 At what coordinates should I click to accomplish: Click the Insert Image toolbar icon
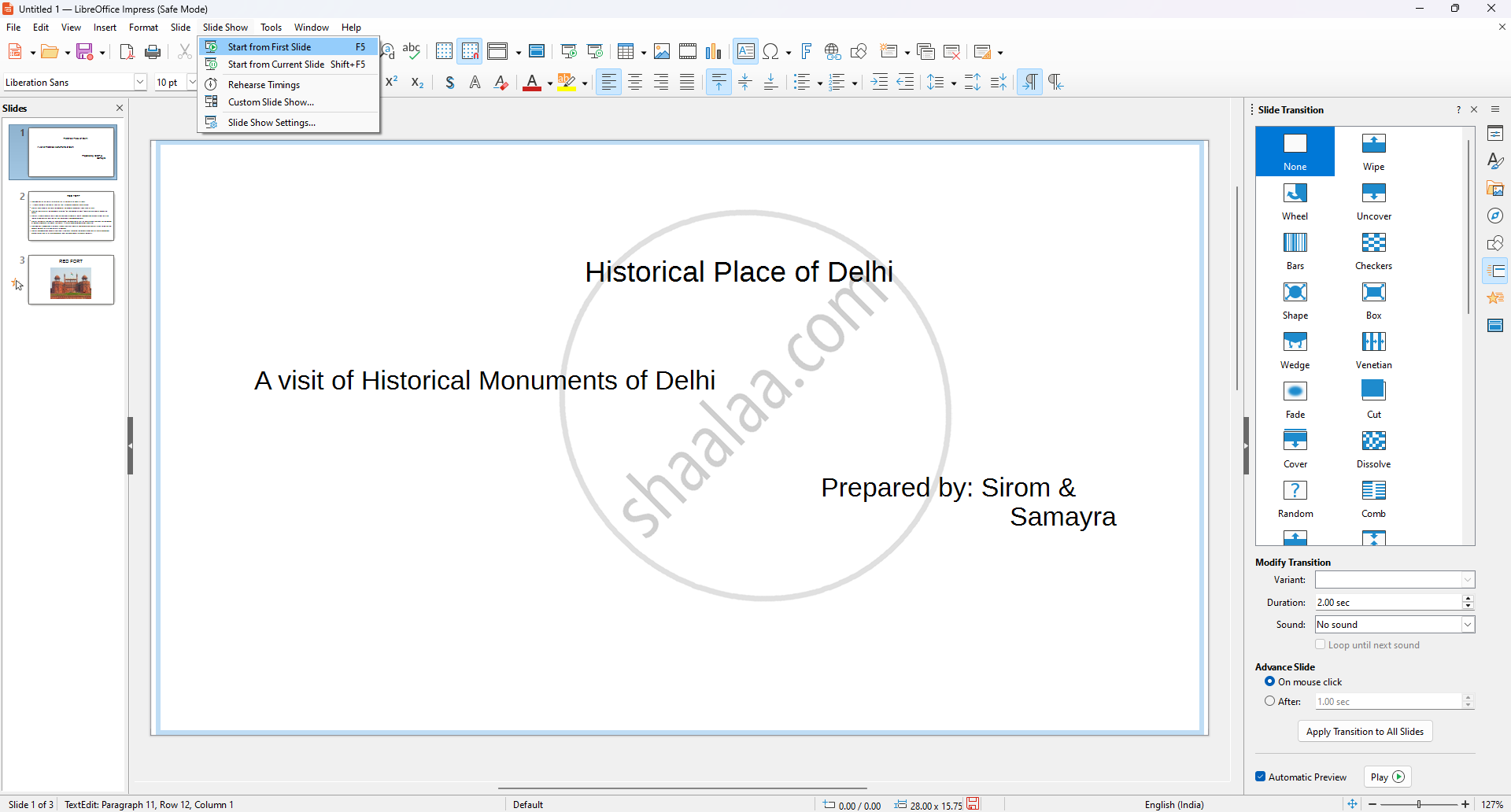tap(662, 52)
